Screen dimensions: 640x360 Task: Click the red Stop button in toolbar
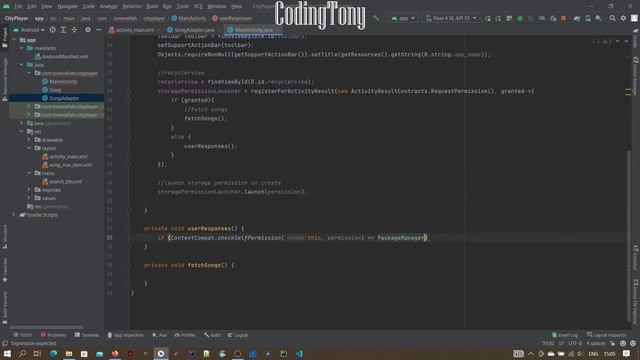coord(564,18)
